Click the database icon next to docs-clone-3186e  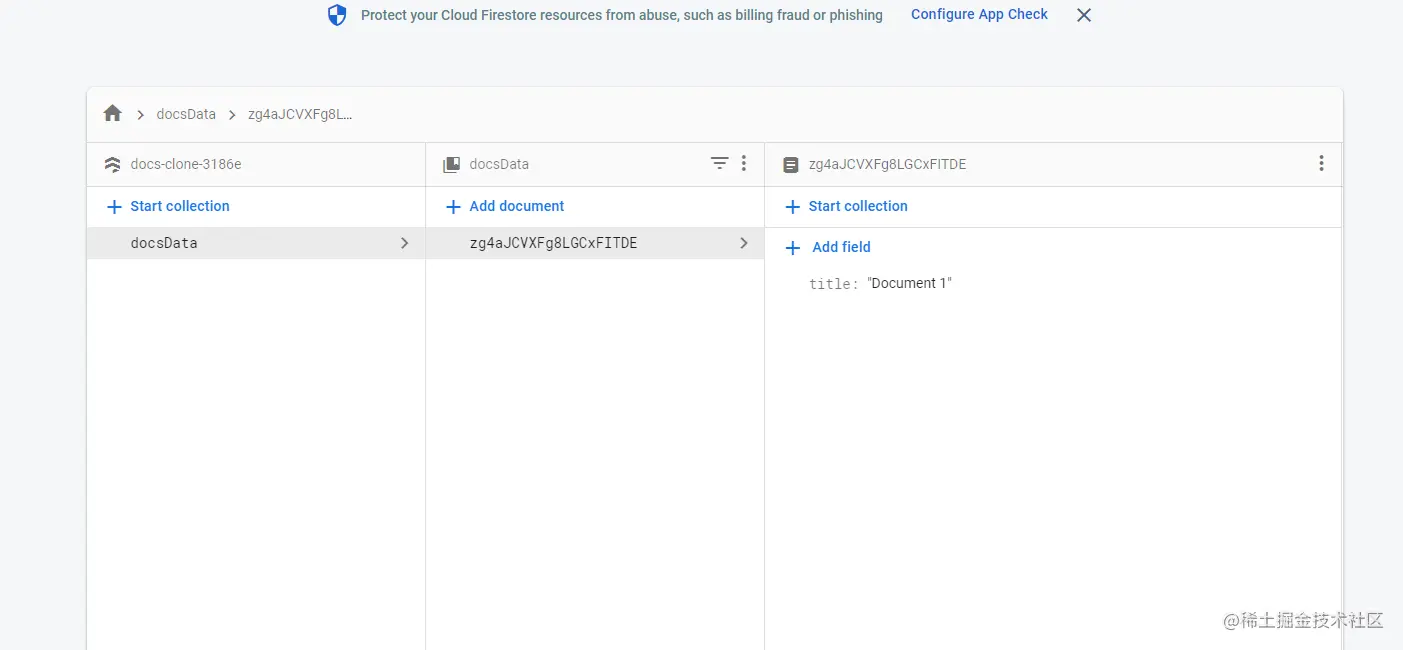click(x=111, y=163)
